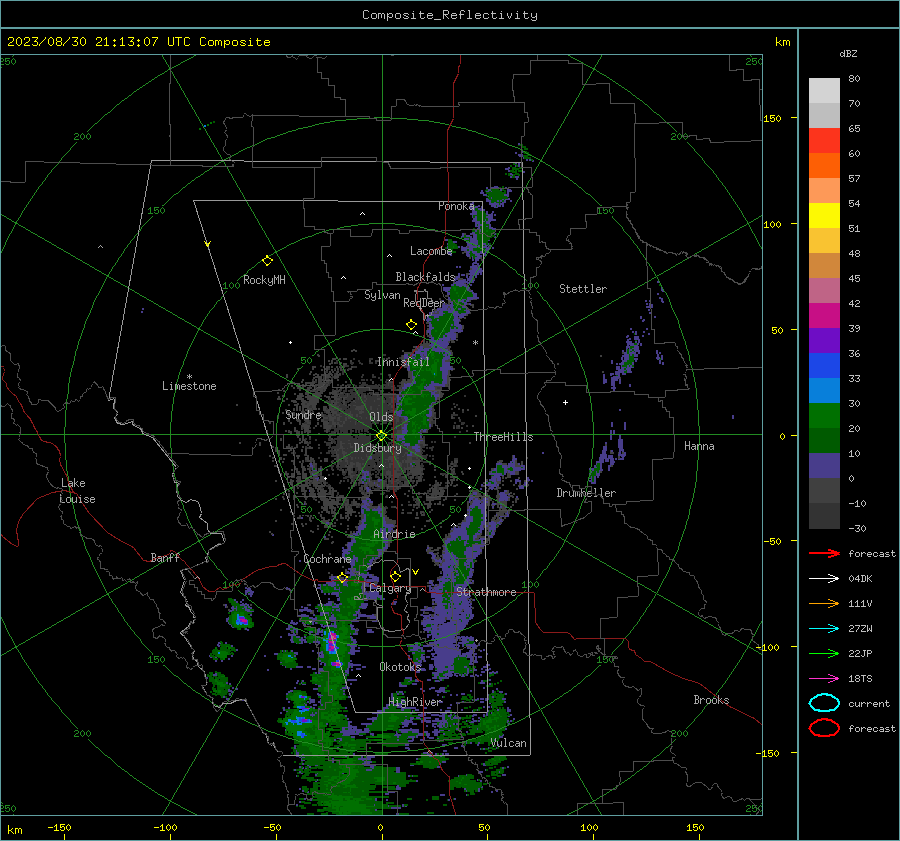Click the dBZ legend heading
Viewport: 900px width, 841px height.
click(x=848, y=54)
